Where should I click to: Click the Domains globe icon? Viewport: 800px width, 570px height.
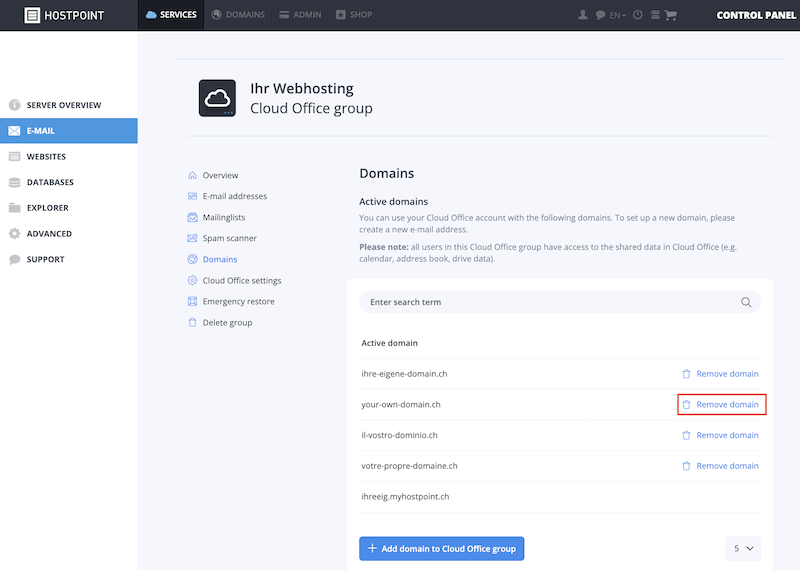tap(192, 259)
